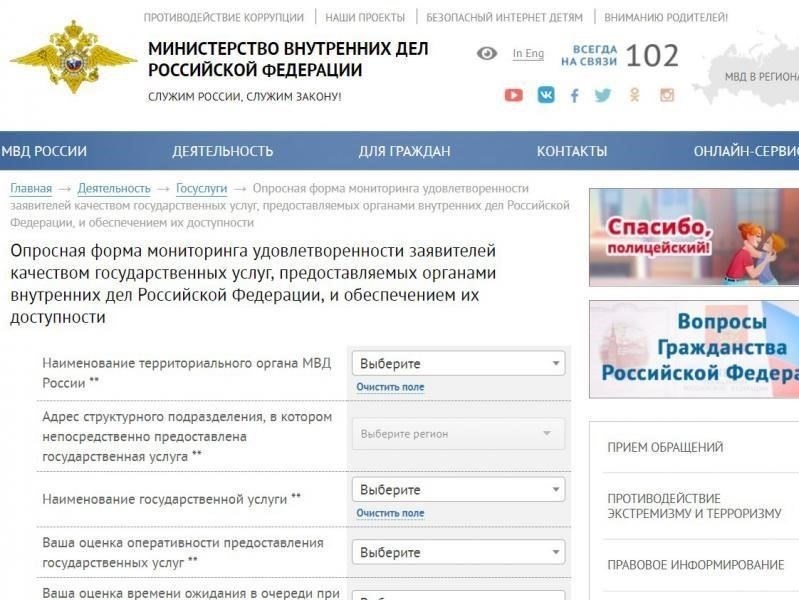This screenshot has height=600, width=799.
Task: Click label Наименование территориального органа МВД России
Action: click(x=187, y=373)
